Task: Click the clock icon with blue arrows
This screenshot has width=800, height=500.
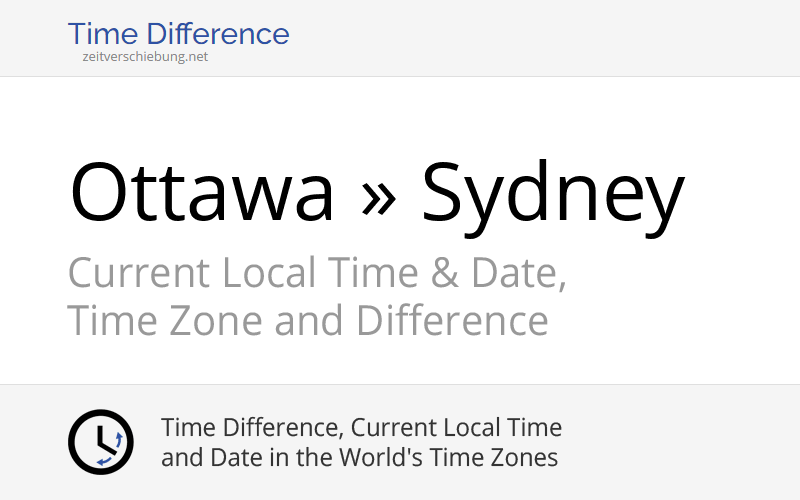Action: pyautogui.click(x=101, y=442)
